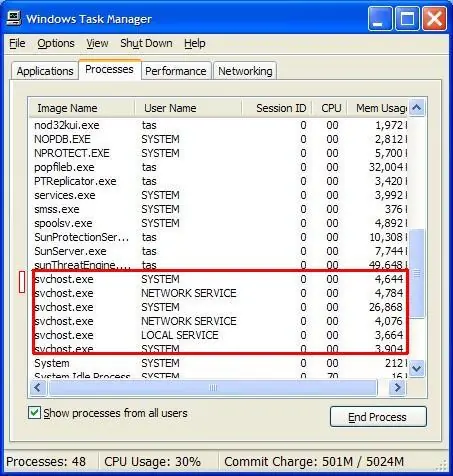Select svchost.exe using 26,868 K memory
This screenshot has width=453, height=476.
218,307
